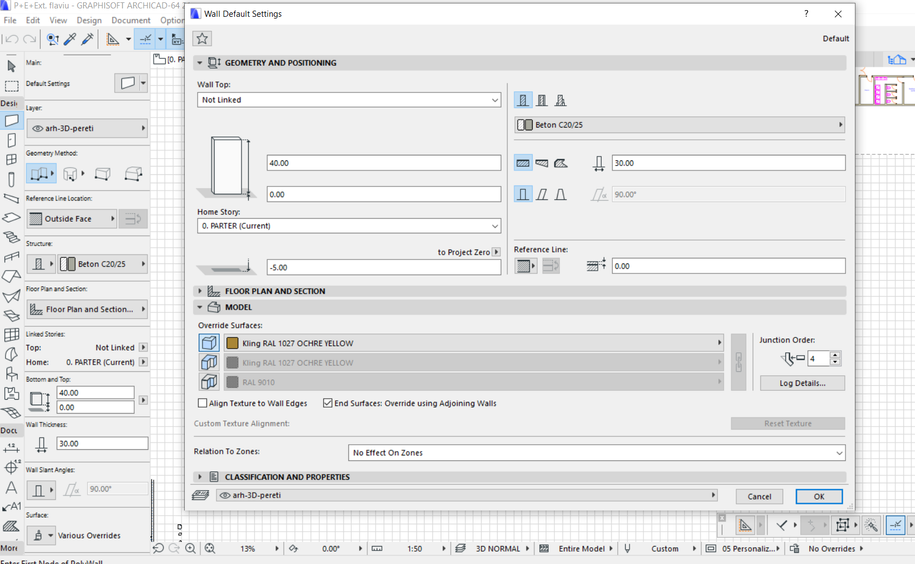Expand Classification and Properties section
This screenshot has width=915, height=564.
(x=200, y=477)
